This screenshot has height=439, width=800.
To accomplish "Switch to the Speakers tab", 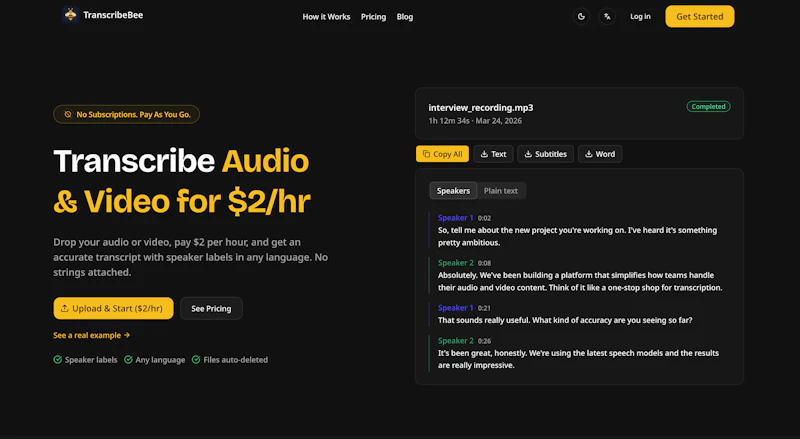I will [453, 191].
